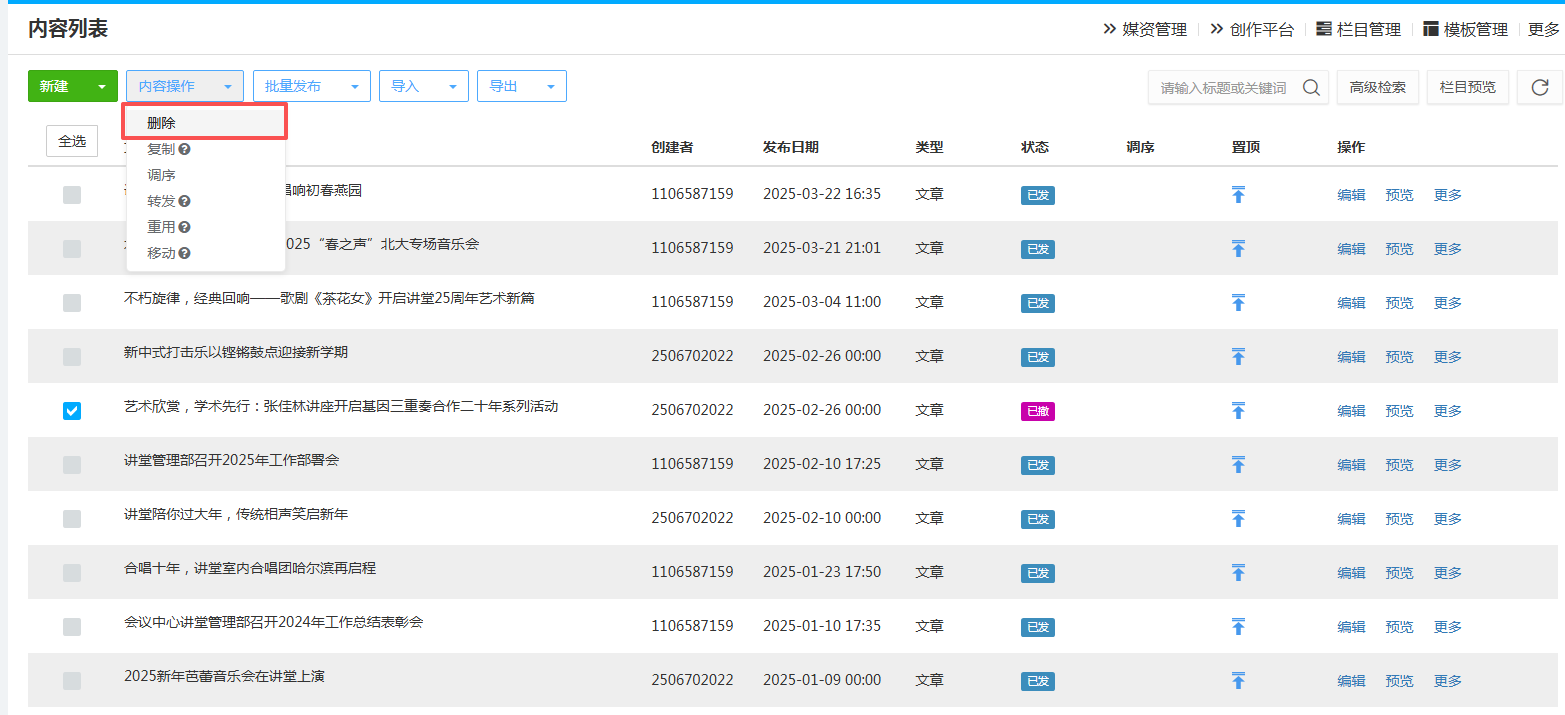This screenshot has width=1565, height=715.
Task: Click the search magnifier icon
Action: click(x=1311, y=87)
